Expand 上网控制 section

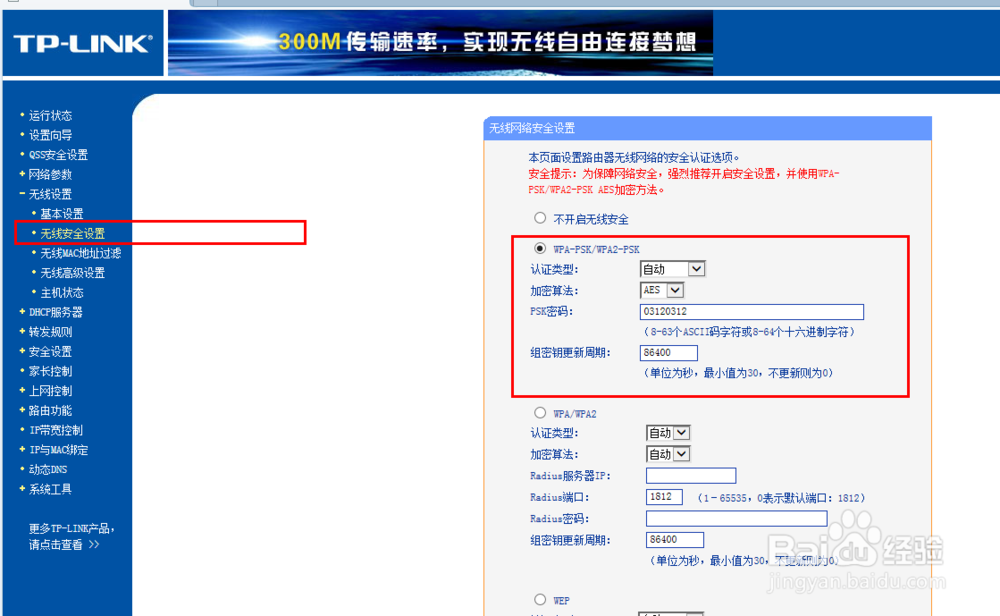tap(50, 391)
